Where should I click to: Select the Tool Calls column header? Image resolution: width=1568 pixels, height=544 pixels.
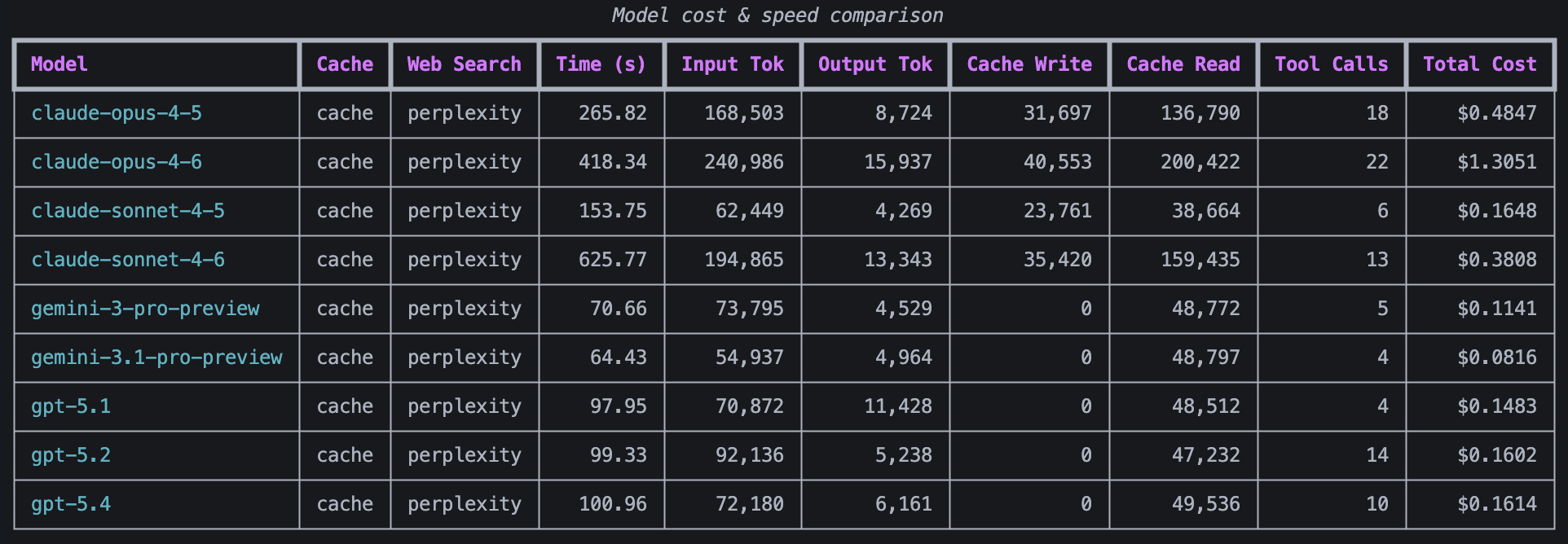[x=1331, y=64]
